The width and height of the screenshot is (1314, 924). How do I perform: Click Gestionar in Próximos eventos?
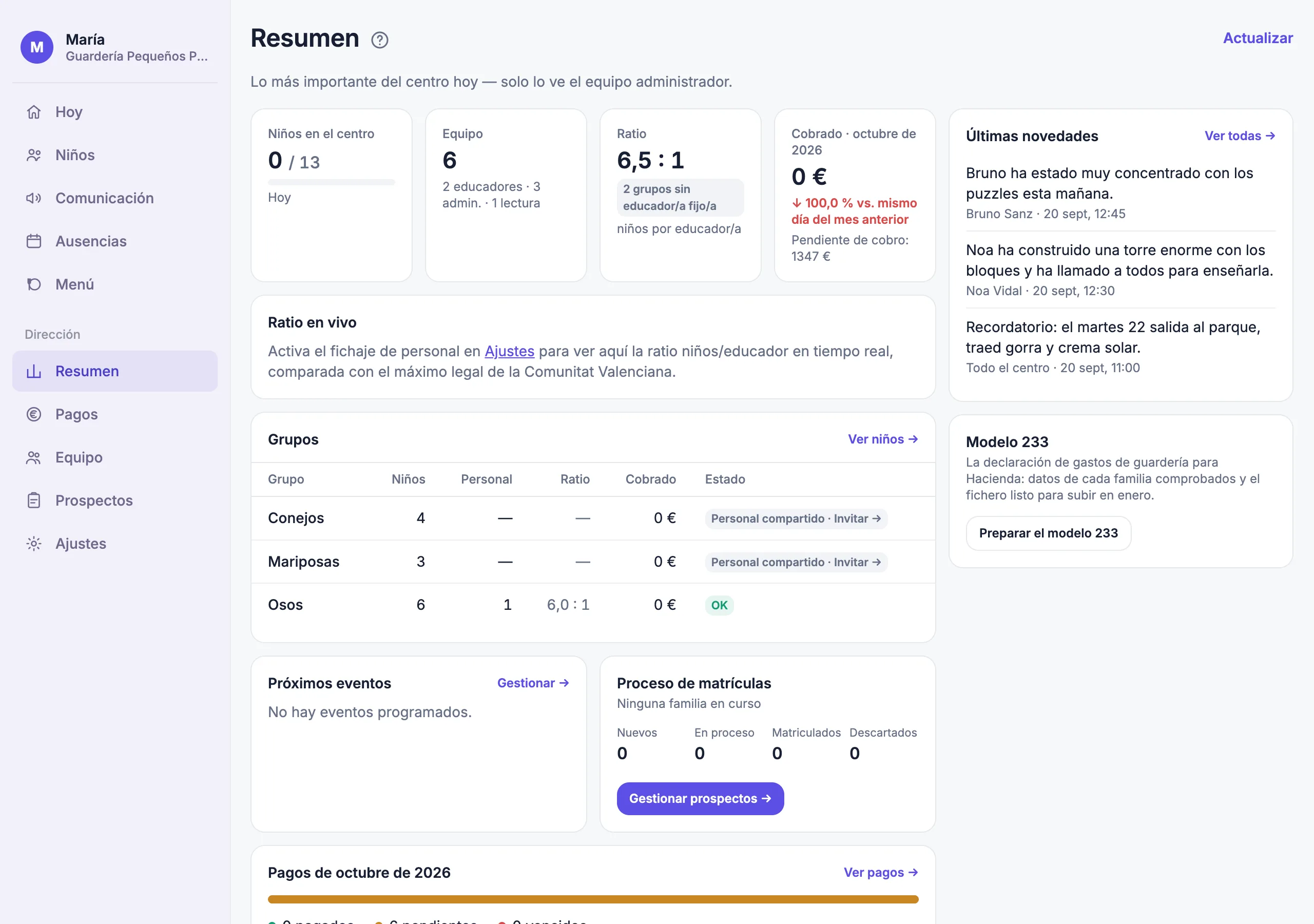[x=533, y=684]
